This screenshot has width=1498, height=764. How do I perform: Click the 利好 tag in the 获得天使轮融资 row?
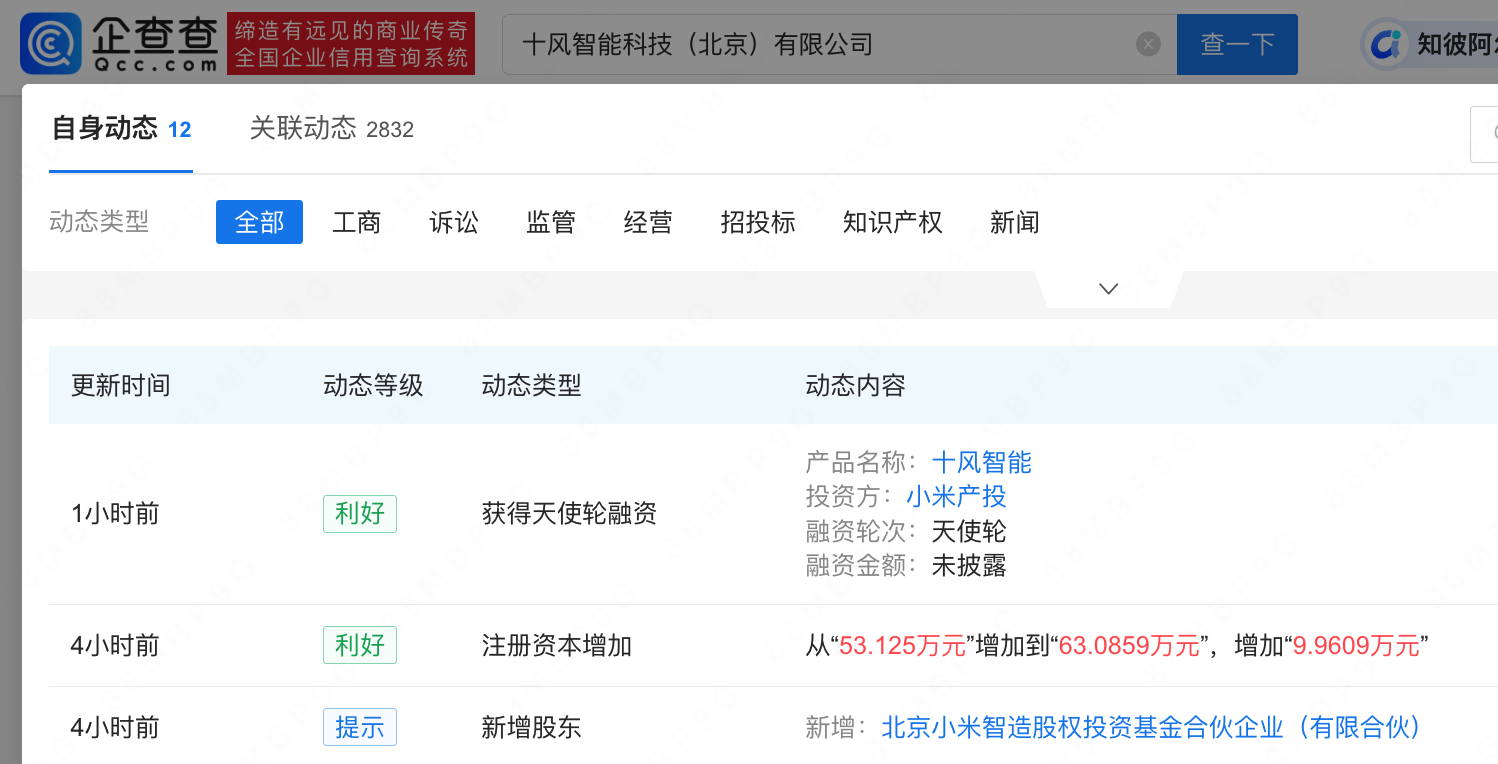360,514
